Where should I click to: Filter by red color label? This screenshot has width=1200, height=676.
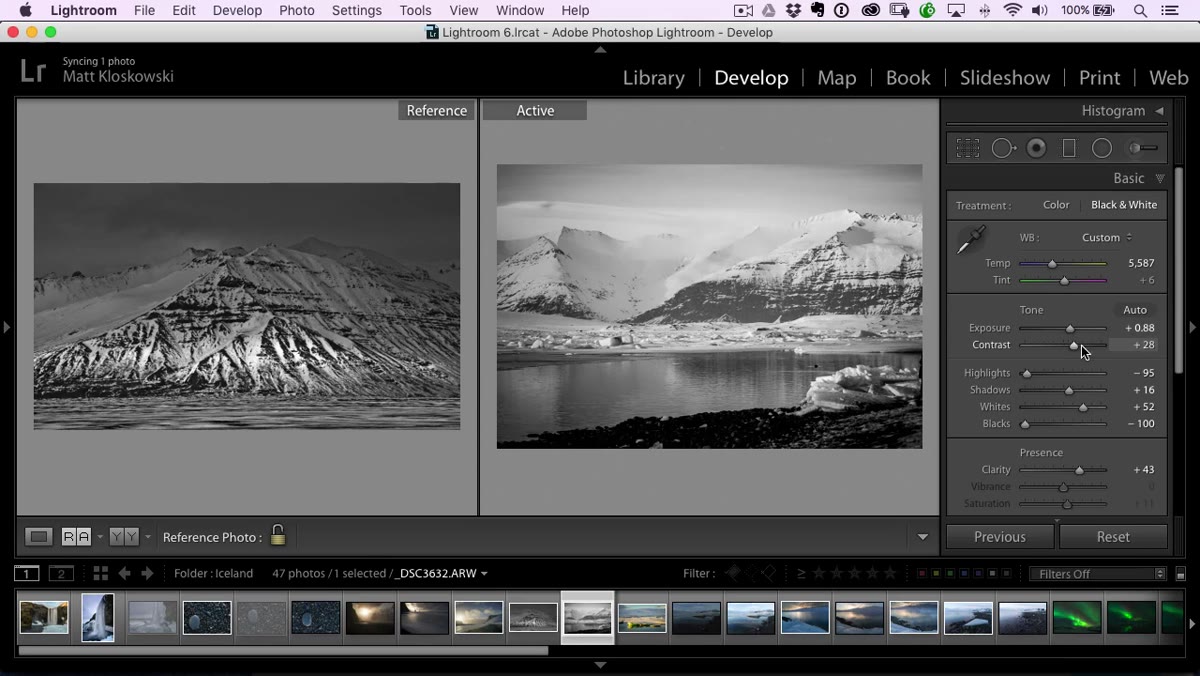pos(922,573)
